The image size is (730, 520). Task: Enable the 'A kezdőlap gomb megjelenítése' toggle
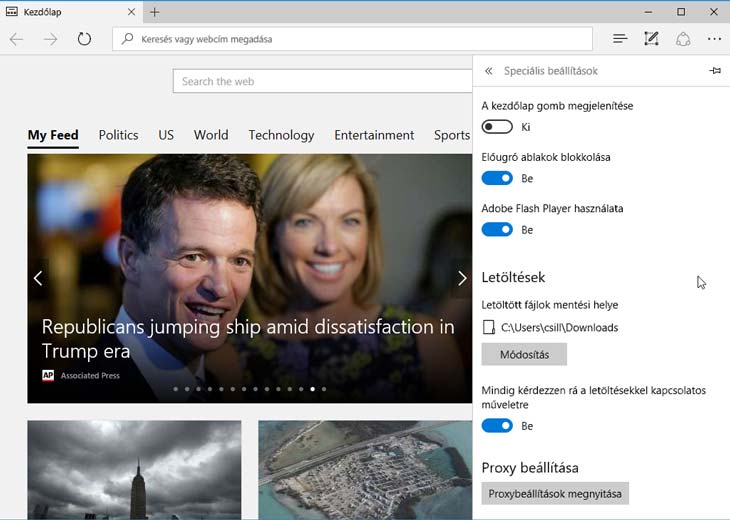[497, 127]
